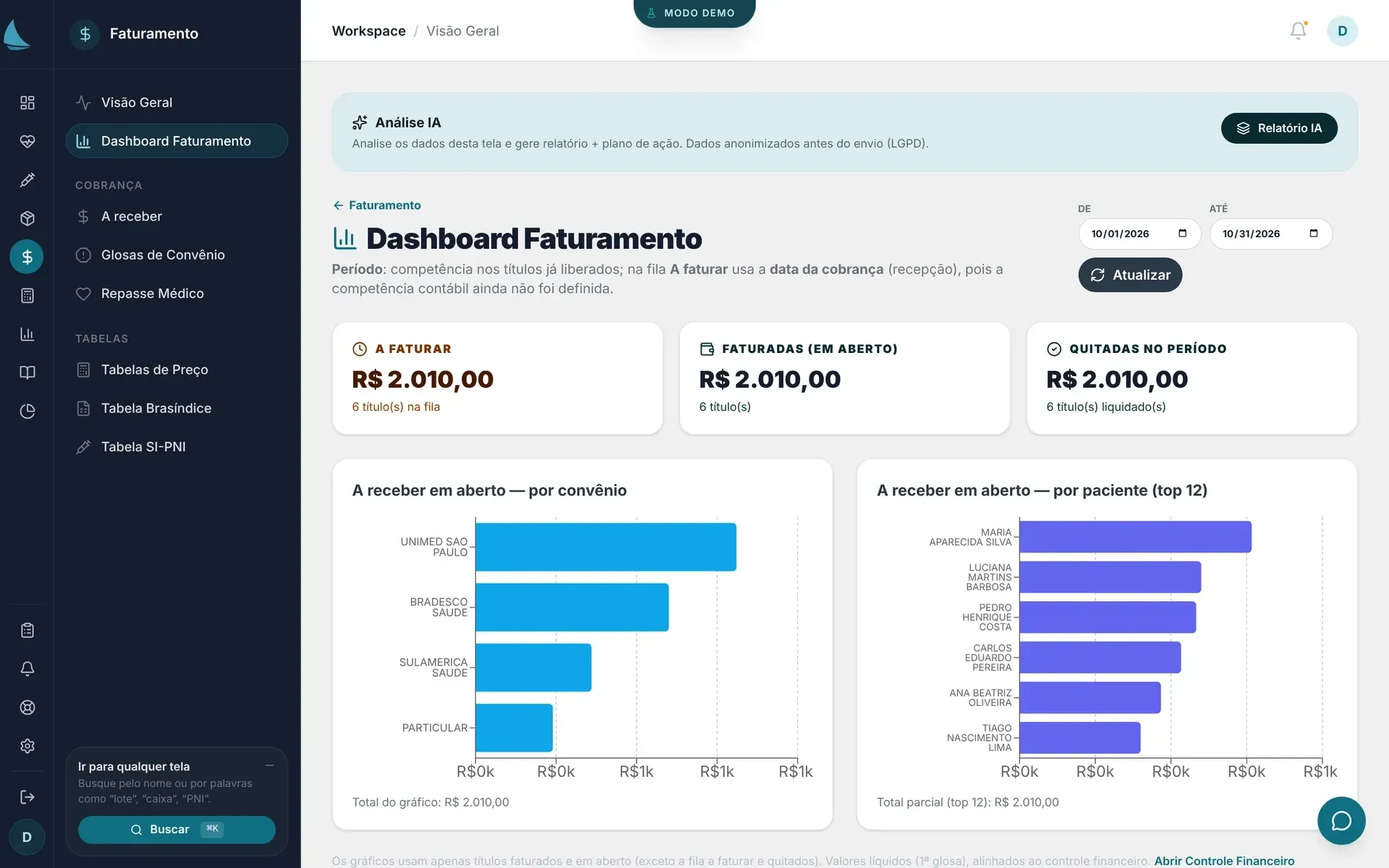The height and width of the screenshot is (868, 1389).
Task: Open the calculator icon in rail
Action: point(27,296)
